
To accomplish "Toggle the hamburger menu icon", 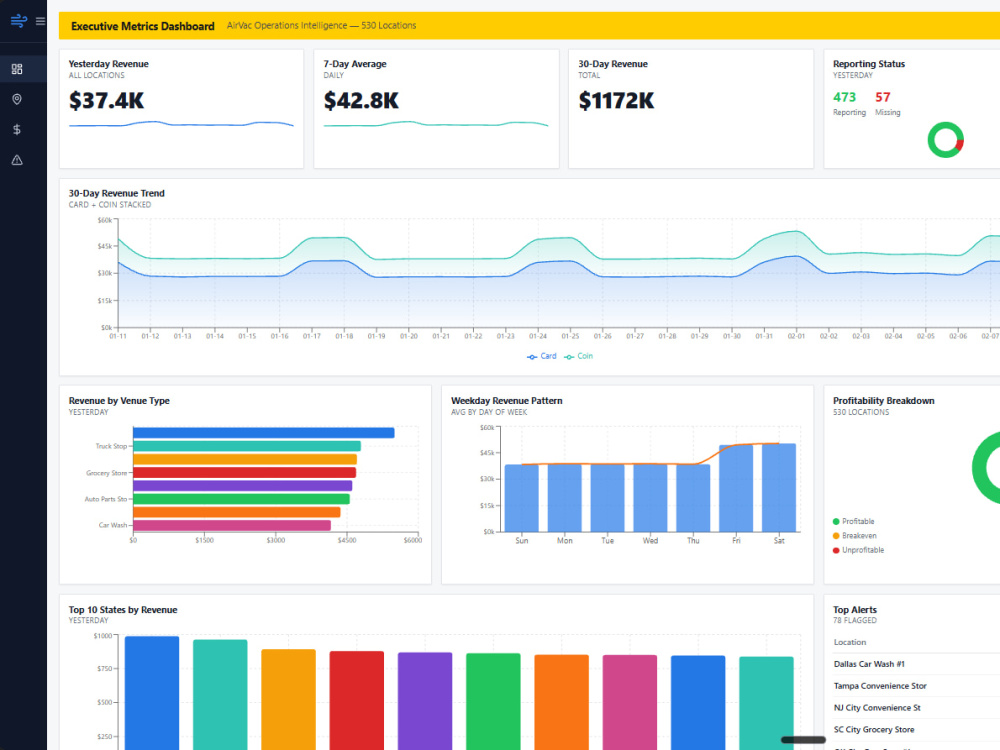I will 40,21.
